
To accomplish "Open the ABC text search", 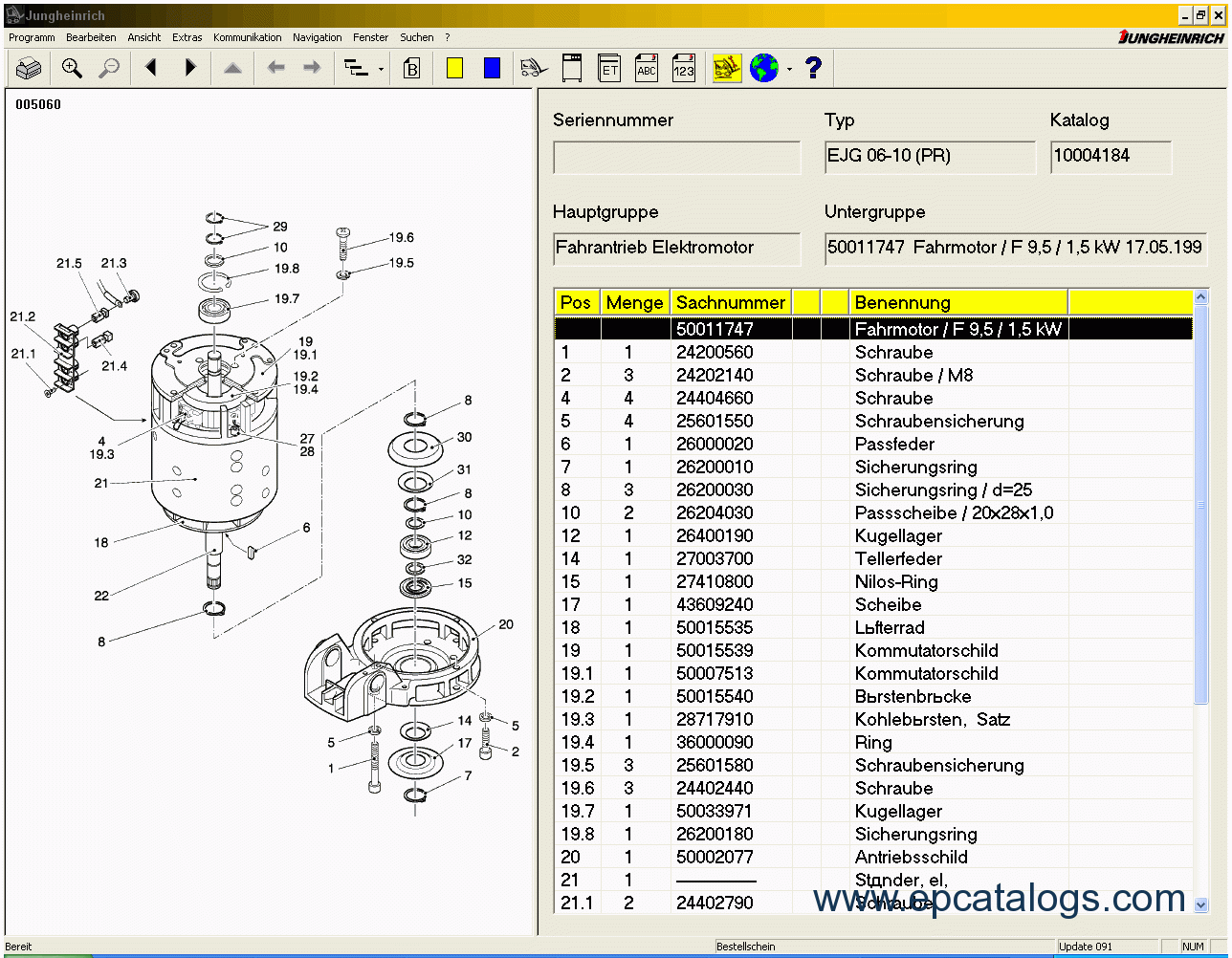I will point(646,68).
